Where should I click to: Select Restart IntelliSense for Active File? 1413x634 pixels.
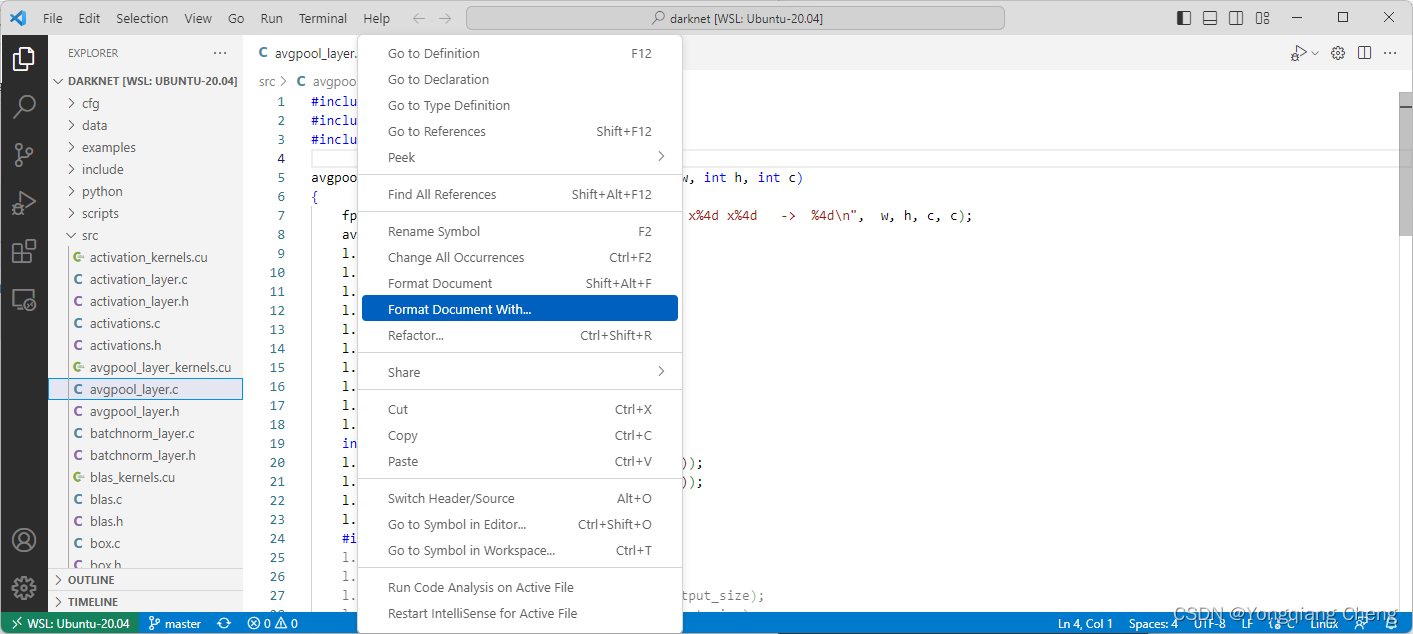[520, 613]
